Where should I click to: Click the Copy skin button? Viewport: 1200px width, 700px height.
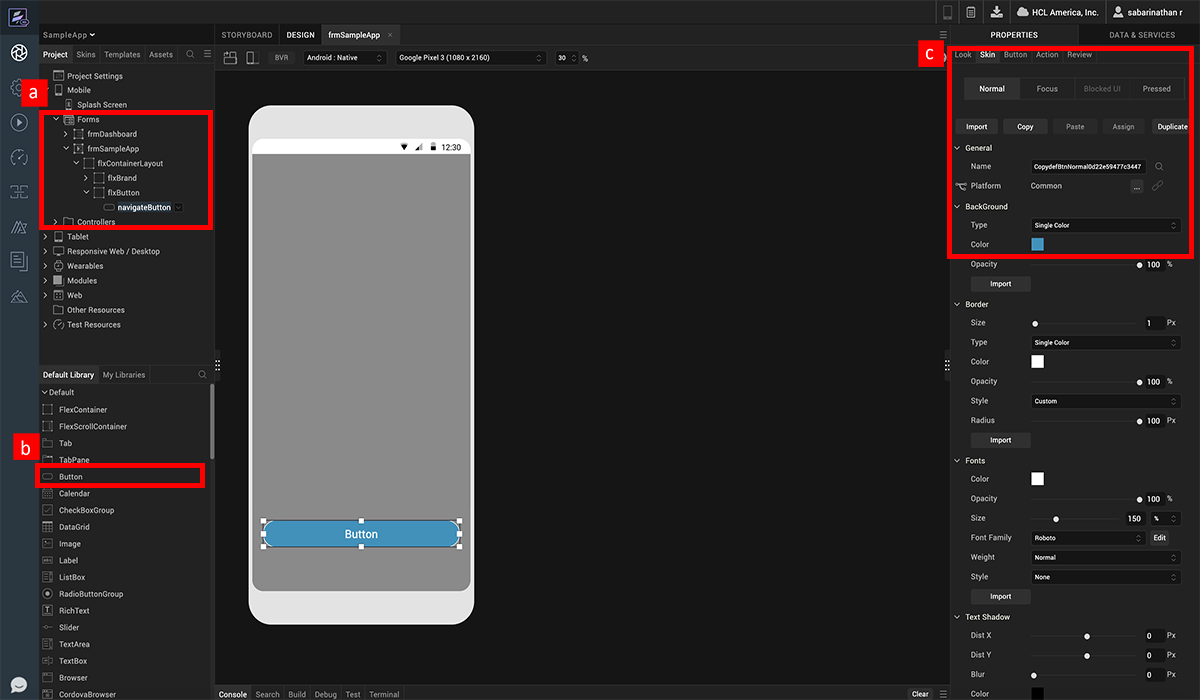pyautogui.click(x=1025, y=127)
